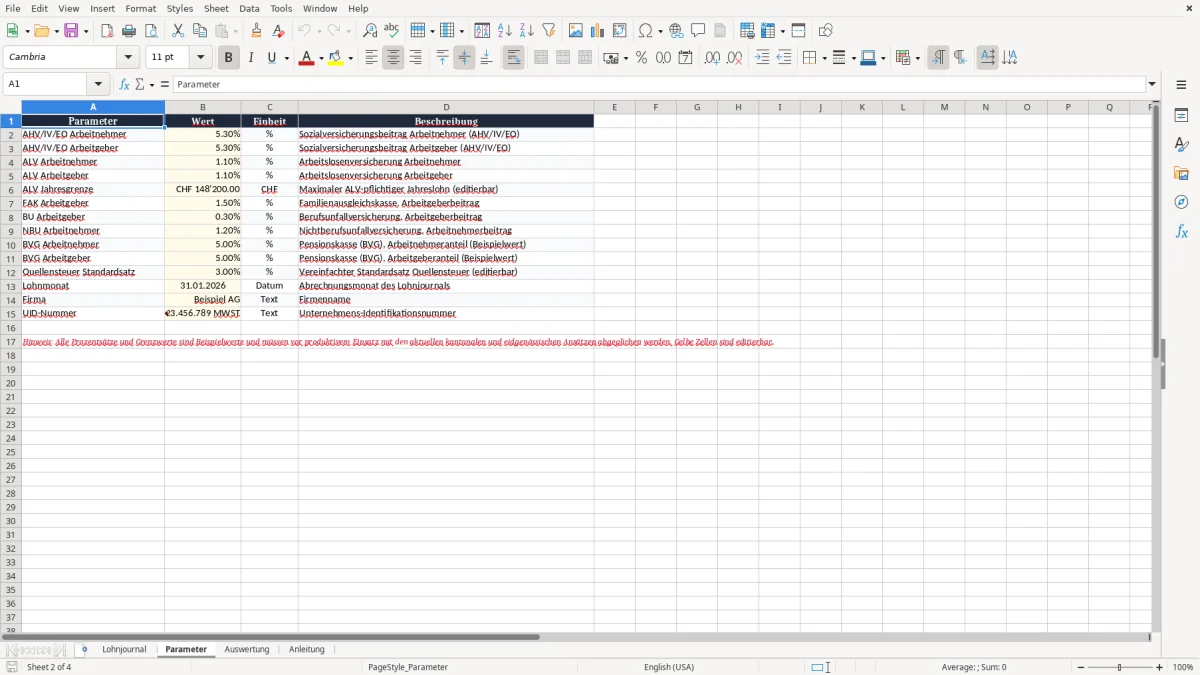Image resolution: width=1200 pixels, height=675 pixels.
Task: Click the zoom in plus button
Action: [x=1160, y=667]
